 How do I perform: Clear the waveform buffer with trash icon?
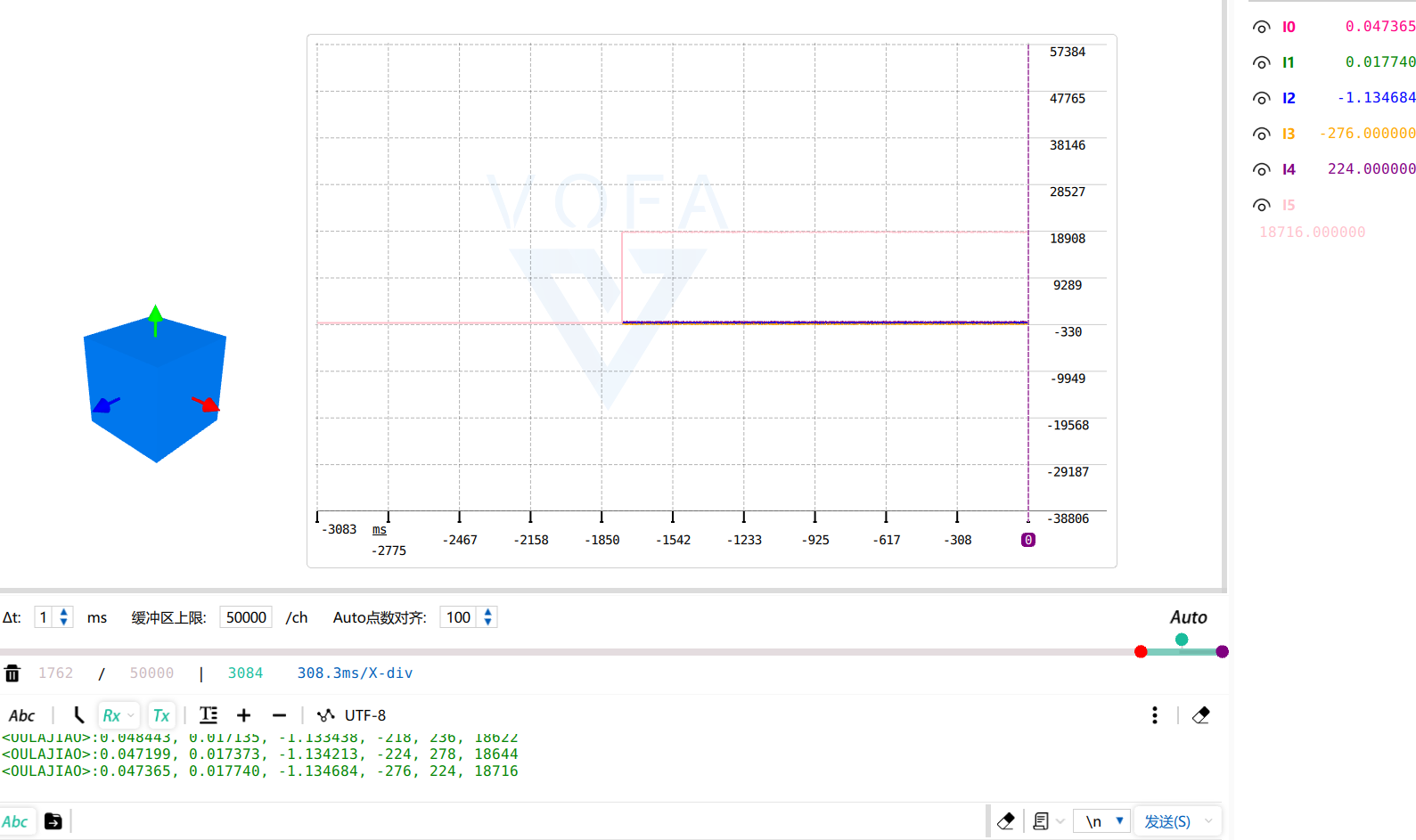point(12,673)
